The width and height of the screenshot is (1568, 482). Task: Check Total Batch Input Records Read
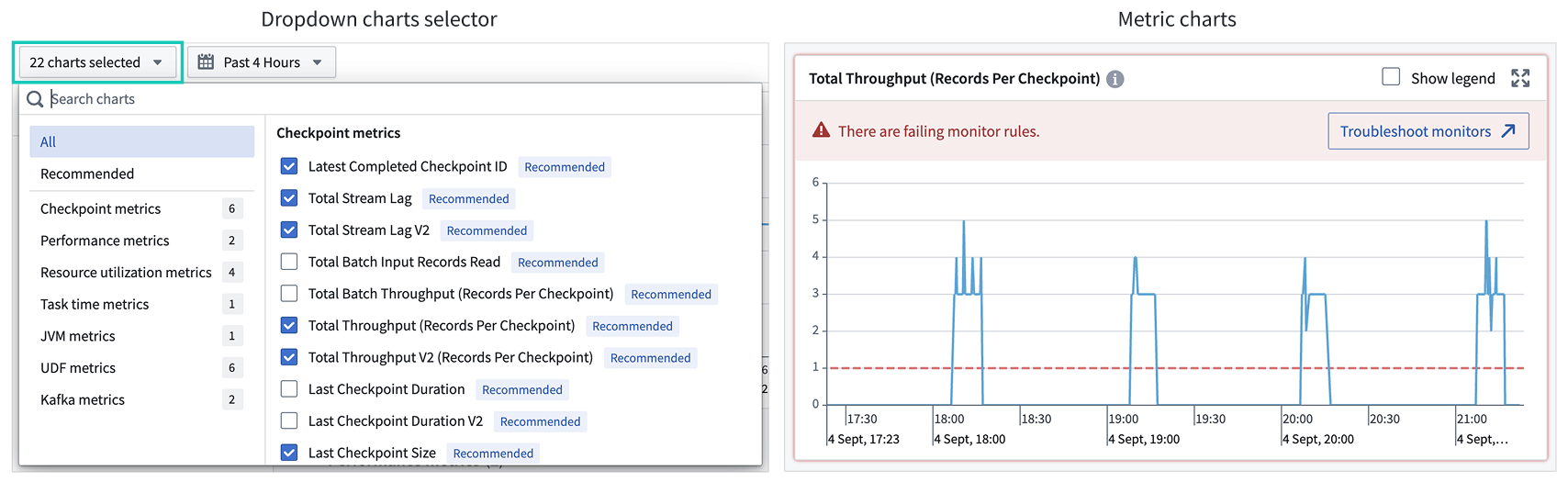click(289, 262)
